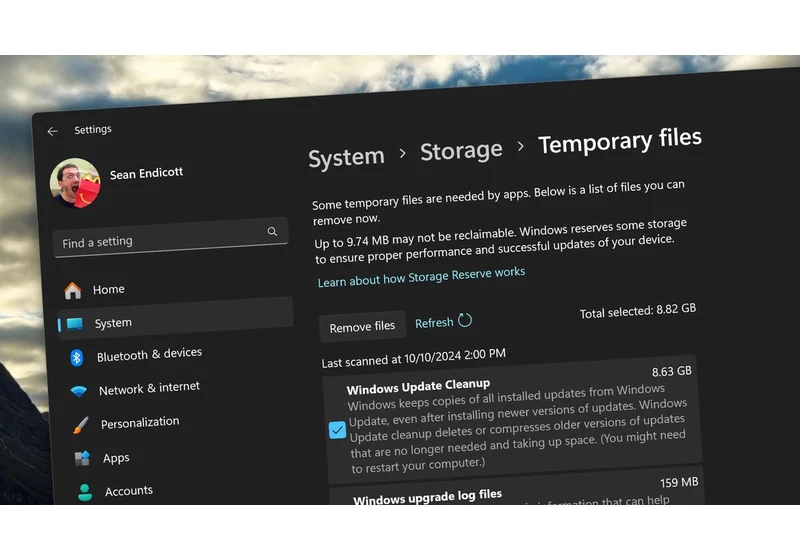Open Sean Endicott's profile picture

point(75,183)
